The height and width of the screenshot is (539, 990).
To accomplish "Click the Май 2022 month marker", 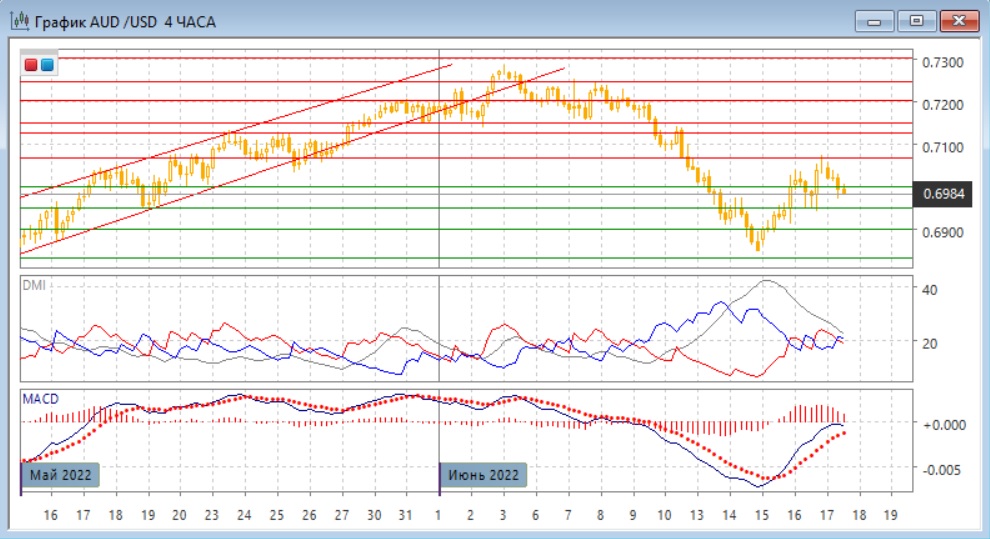I will [x=60, y=475].
